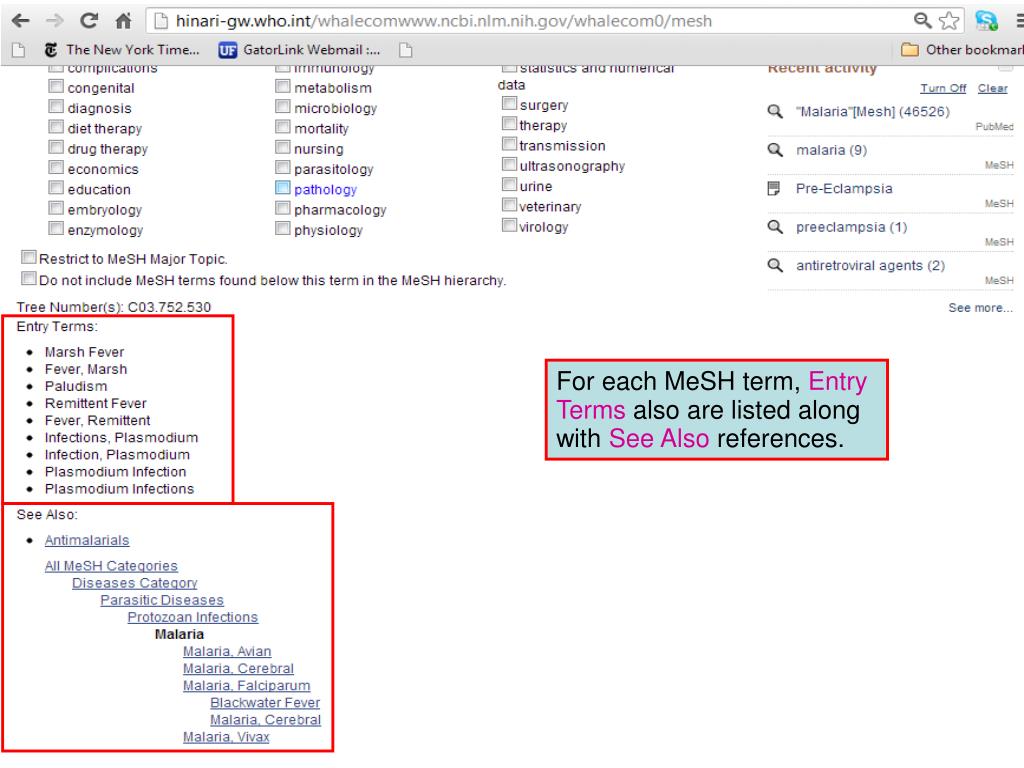The width and height of the screenshot is (1024, 768).
Task: Open The New York Times bookmark
Action: pos(122,50)
